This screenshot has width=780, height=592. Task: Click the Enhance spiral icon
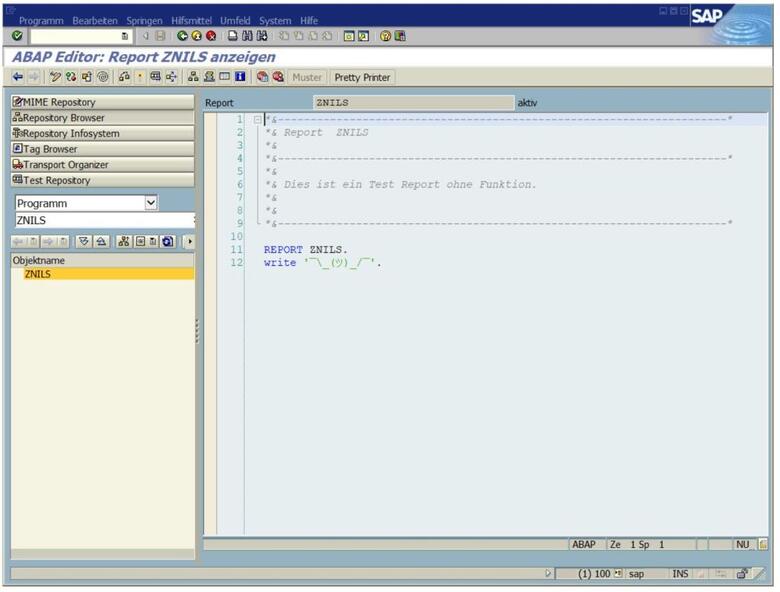103,77
